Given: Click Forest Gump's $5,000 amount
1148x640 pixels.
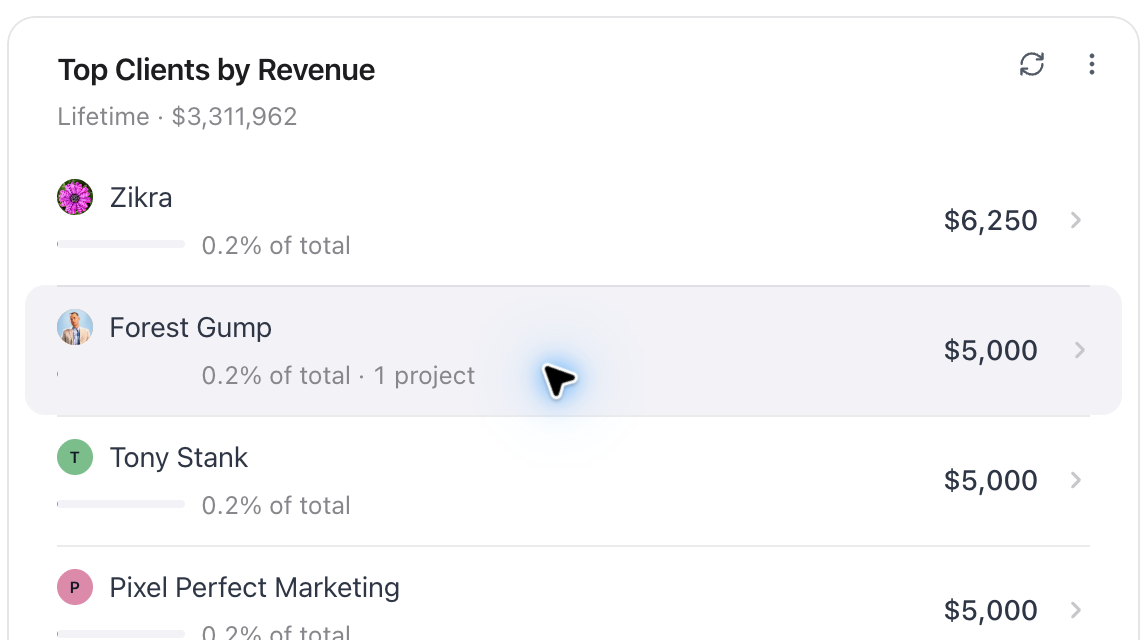Looking at the screenshot, I should pyautogui.click(x=990, y=351).
